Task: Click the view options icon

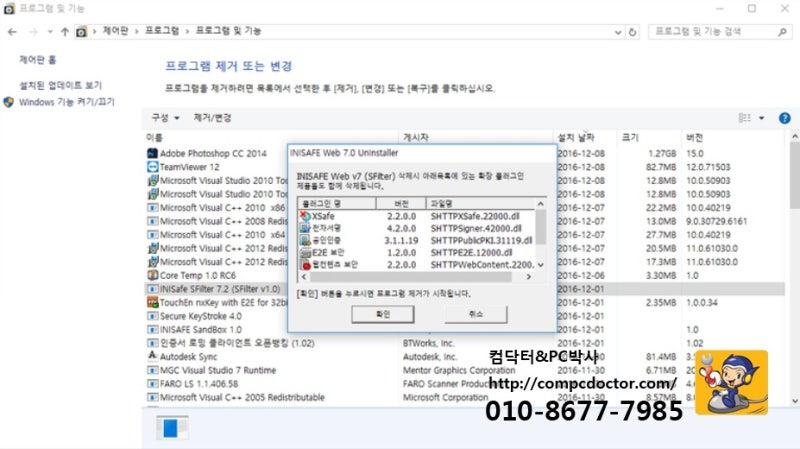Action: click(745, 118)
